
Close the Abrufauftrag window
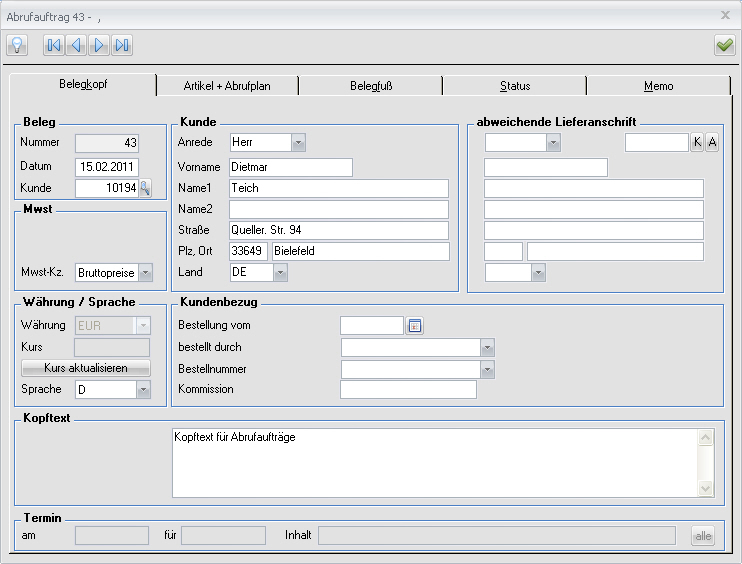click(725, 15)
